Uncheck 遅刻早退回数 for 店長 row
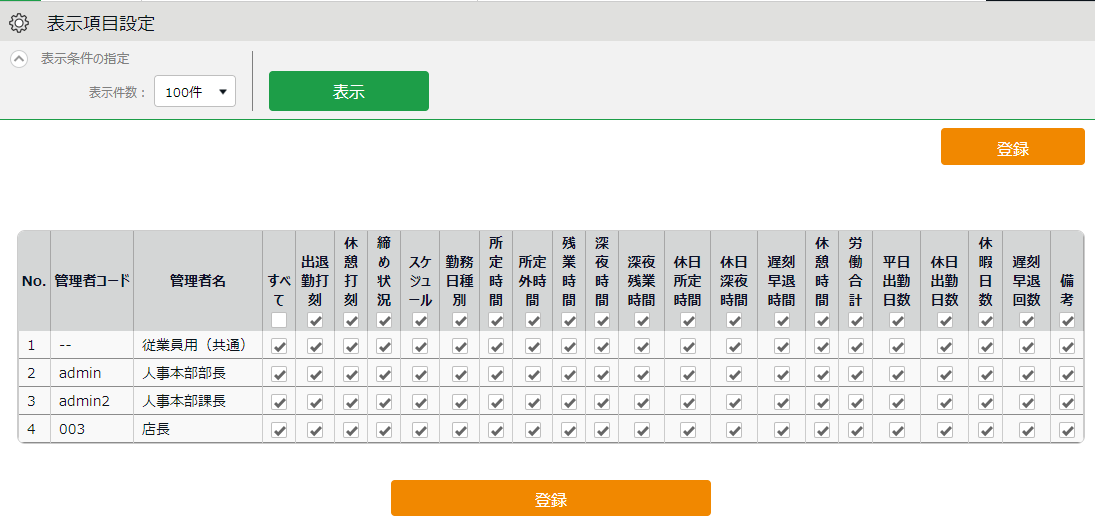1095x521 pixels. (x=1026, y=430)
